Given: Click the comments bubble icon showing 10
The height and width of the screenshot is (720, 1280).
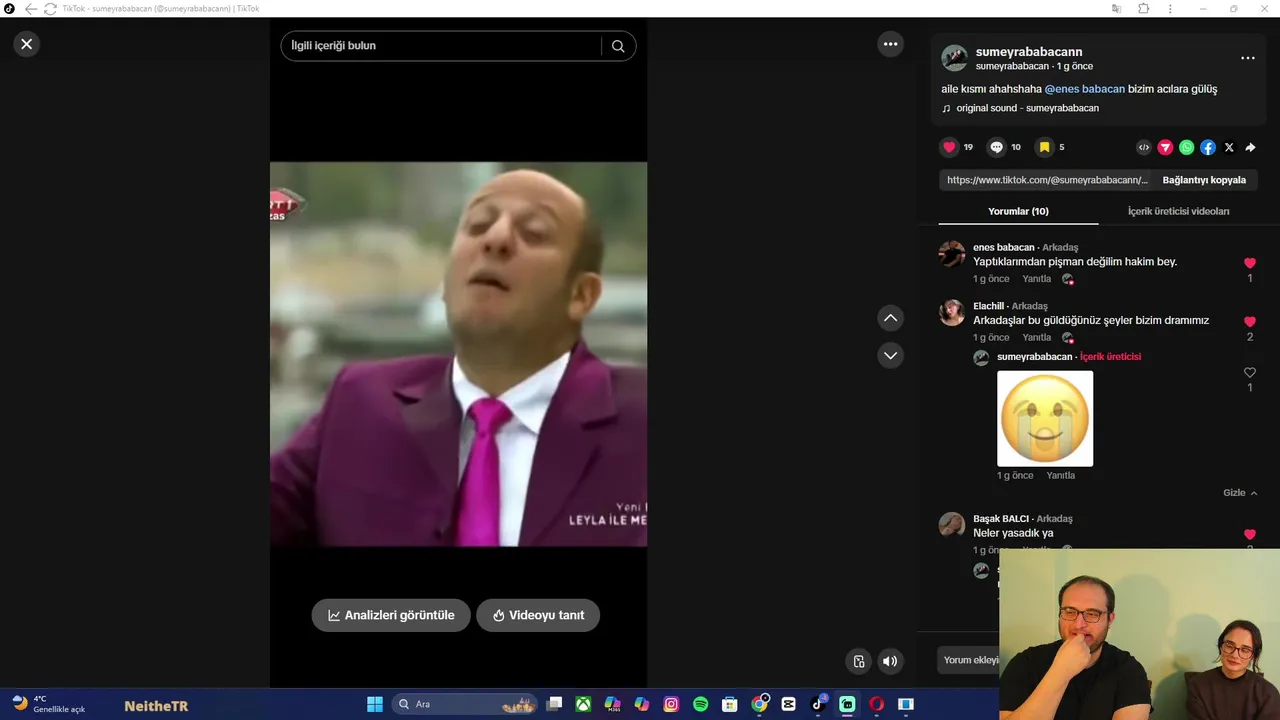Looking at the screenshot, I should (996, 147).
